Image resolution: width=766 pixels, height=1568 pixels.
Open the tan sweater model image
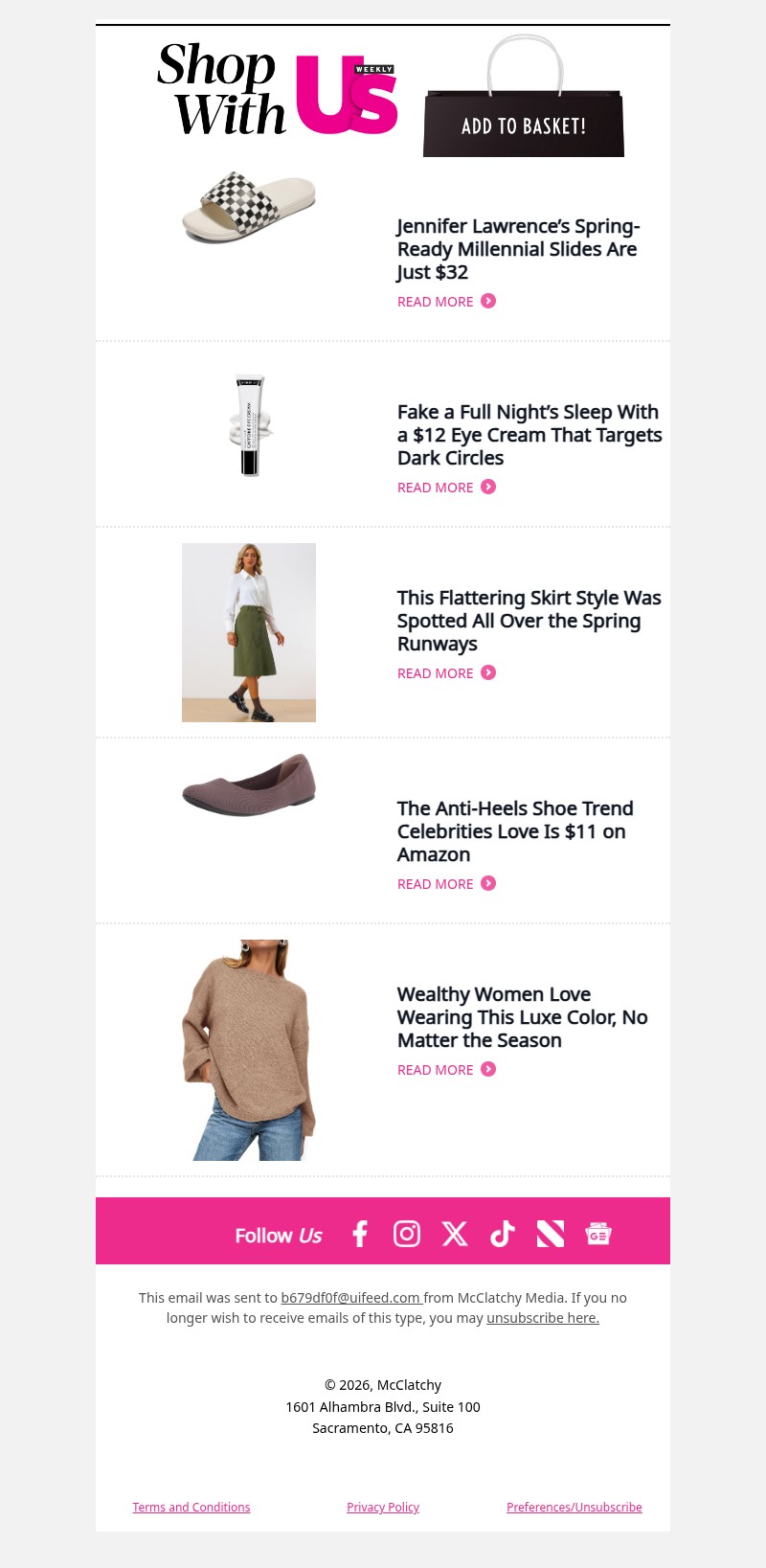(249, 1050)
